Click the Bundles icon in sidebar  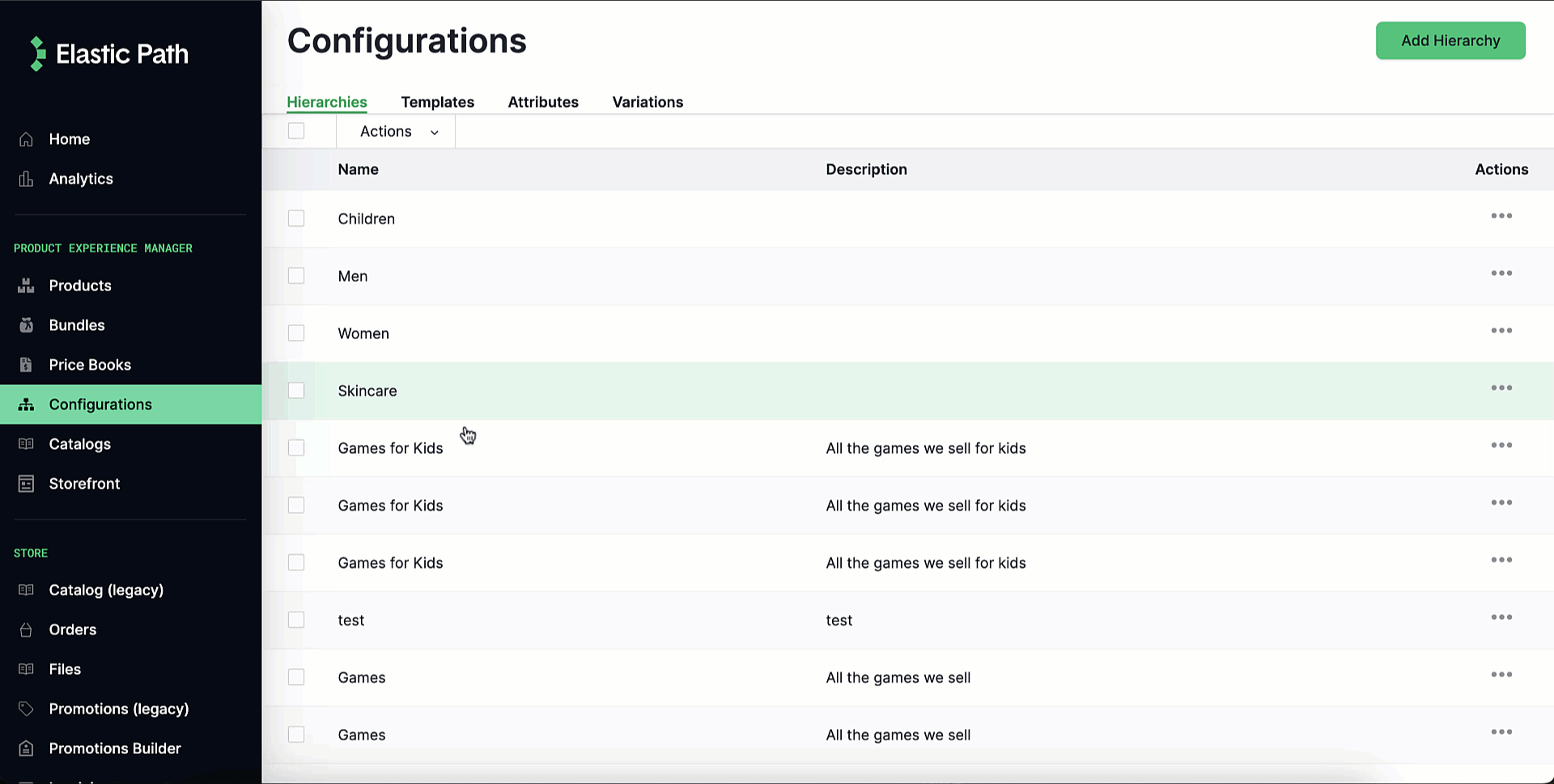pyautogui.click(x=26, y=325)
